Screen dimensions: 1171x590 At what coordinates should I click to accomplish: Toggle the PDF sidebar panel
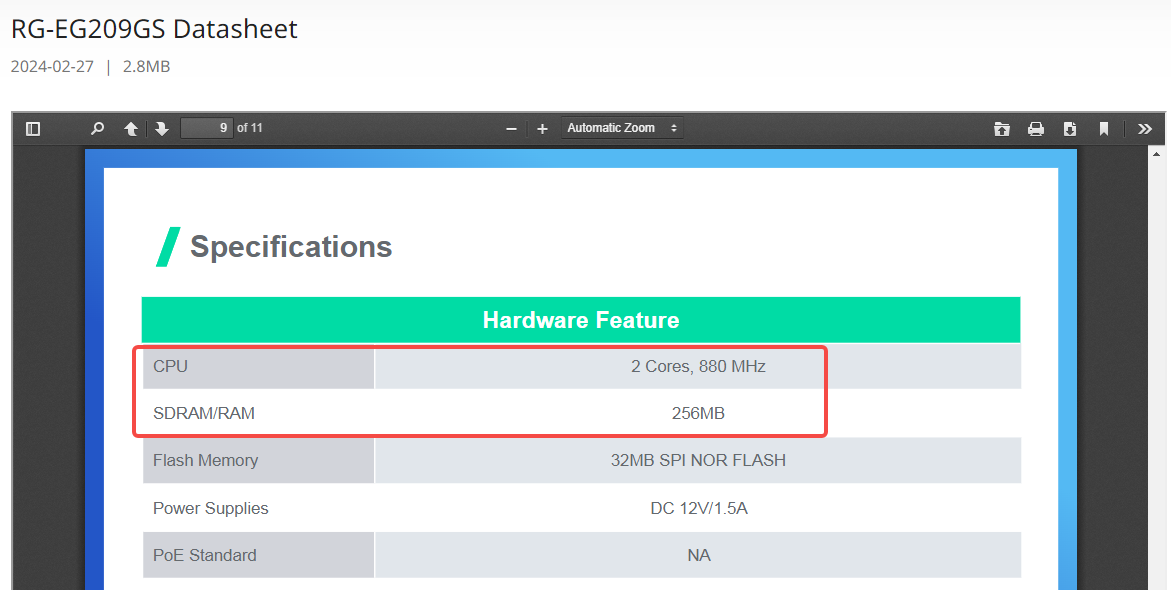(33, 128)
